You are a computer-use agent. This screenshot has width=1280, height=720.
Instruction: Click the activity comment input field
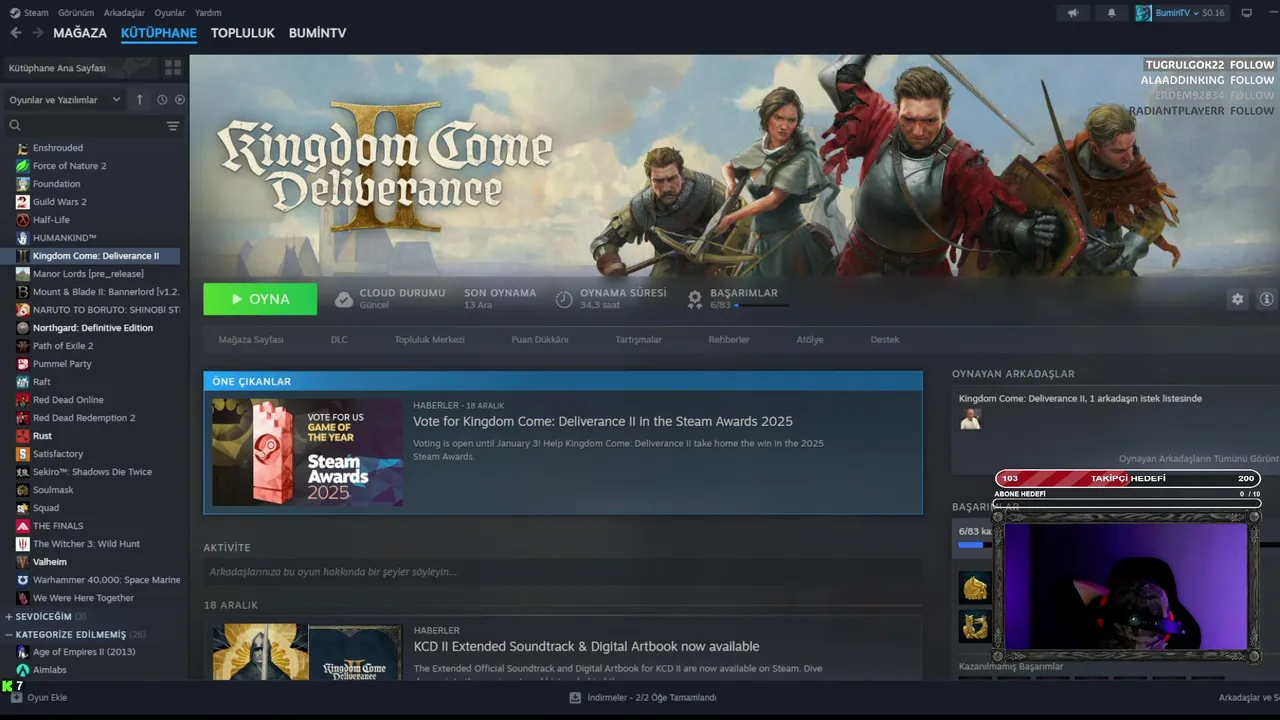point(563,572)
